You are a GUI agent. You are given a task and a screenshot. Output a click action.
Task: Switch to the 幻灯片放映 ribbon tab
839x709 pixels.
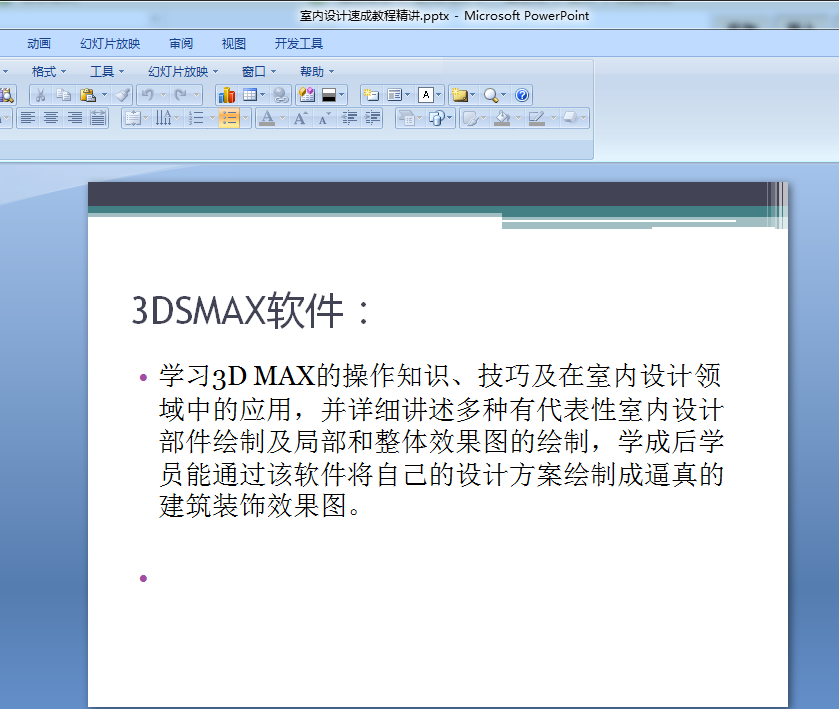110,44
